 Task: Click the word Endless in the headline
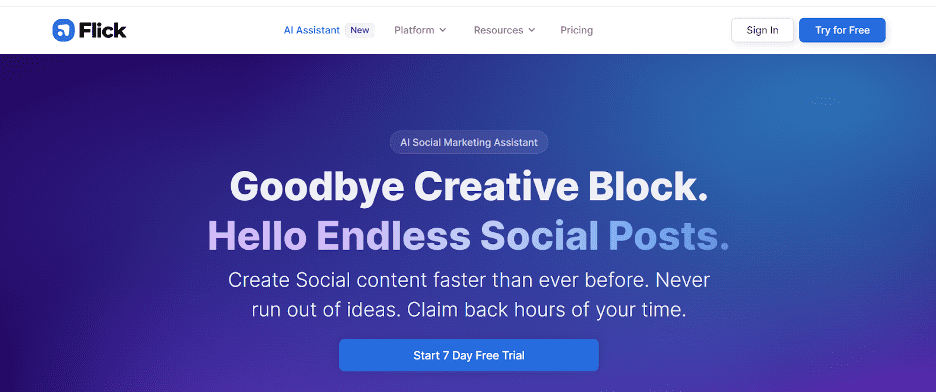tap(393, 236)
